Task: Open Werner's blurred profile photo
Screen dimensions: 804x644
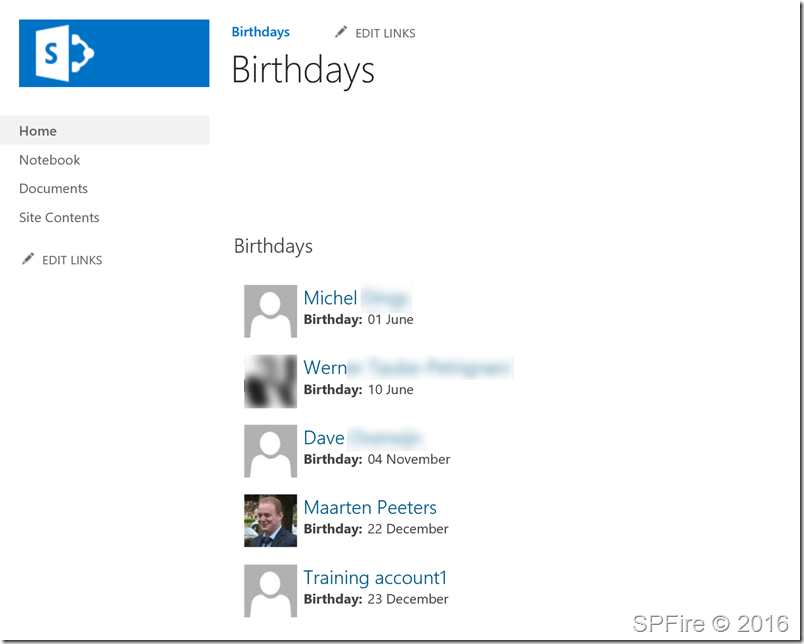Action: point(270,381)
